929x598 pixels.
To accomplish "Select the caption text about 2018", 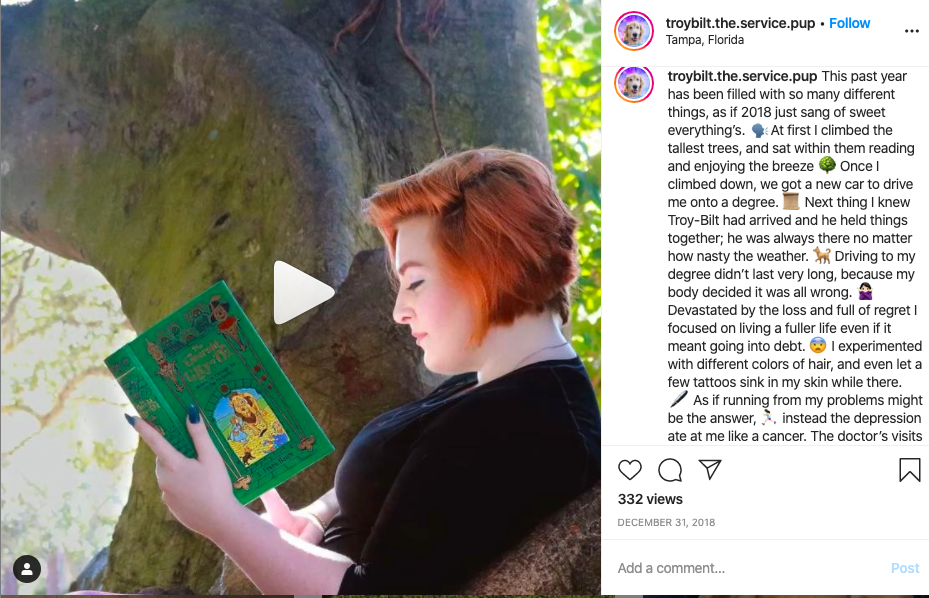I will [794, 256].
